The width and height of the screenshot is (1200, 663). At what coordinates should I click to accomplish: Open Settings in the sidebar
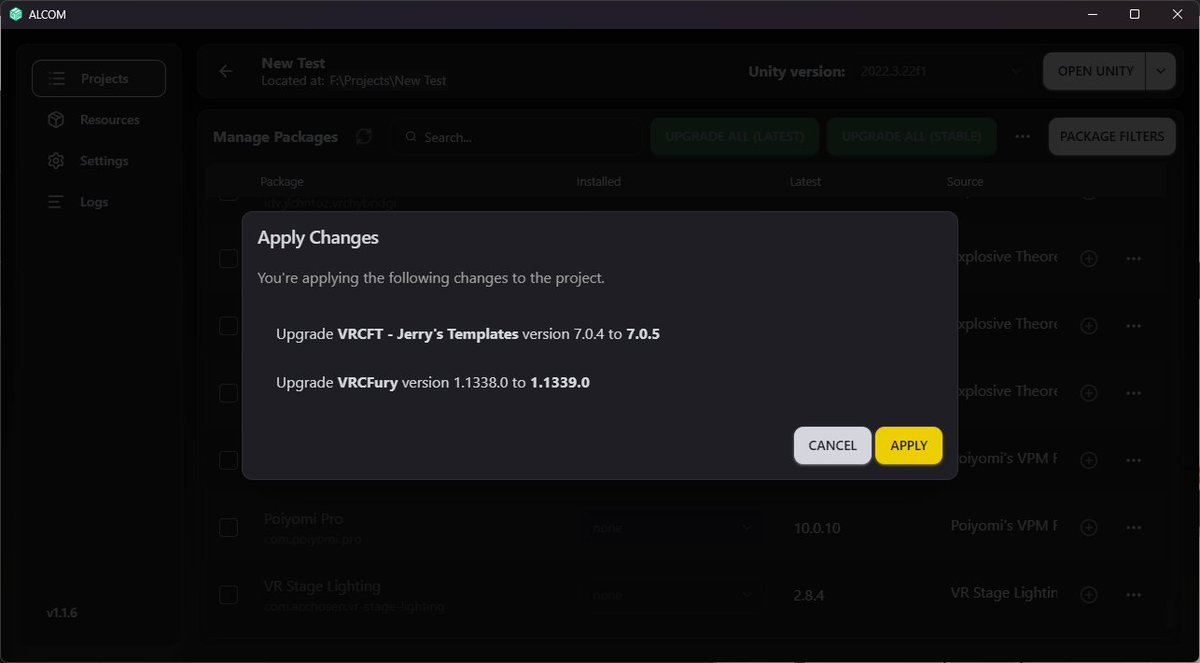pos(99,160)
